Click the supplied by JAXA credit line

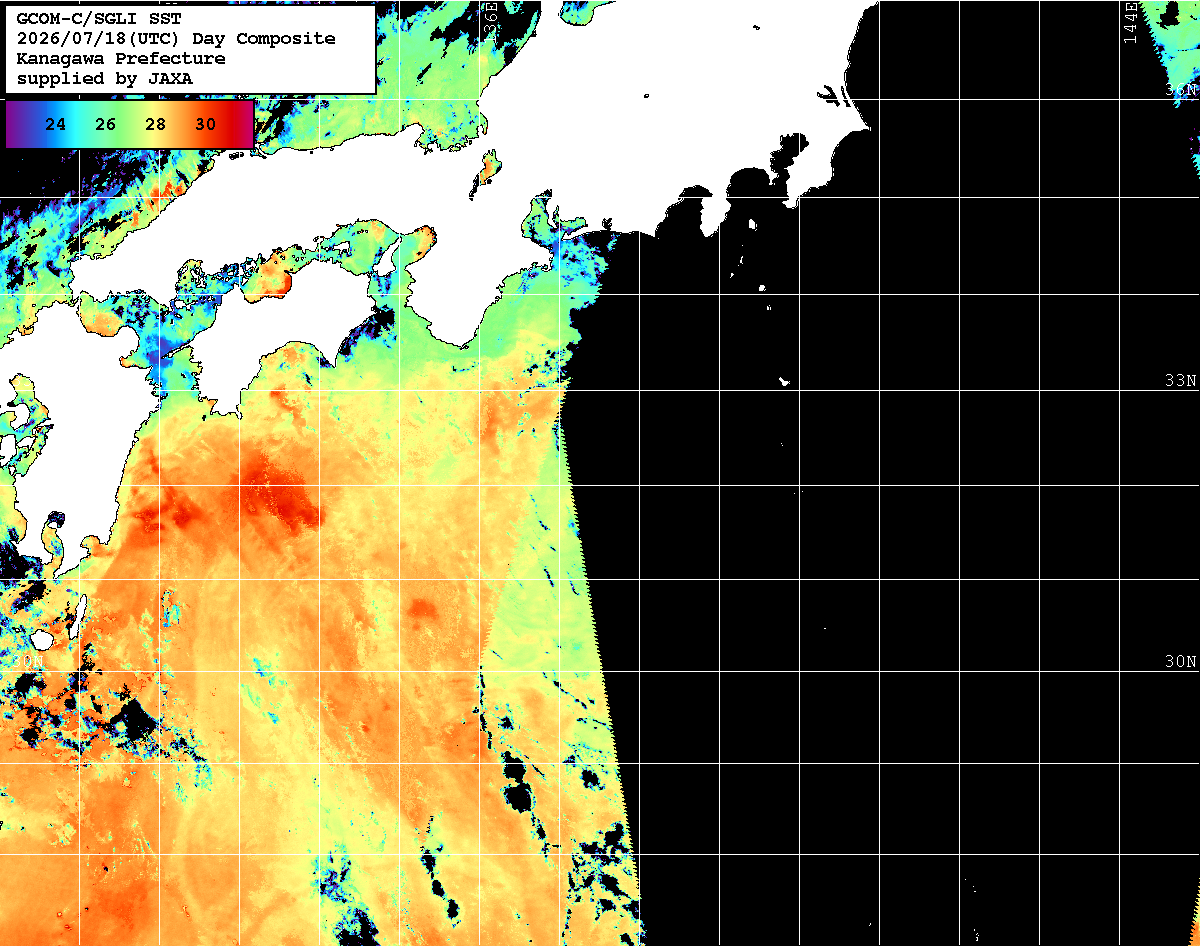[x=105, y=78]
